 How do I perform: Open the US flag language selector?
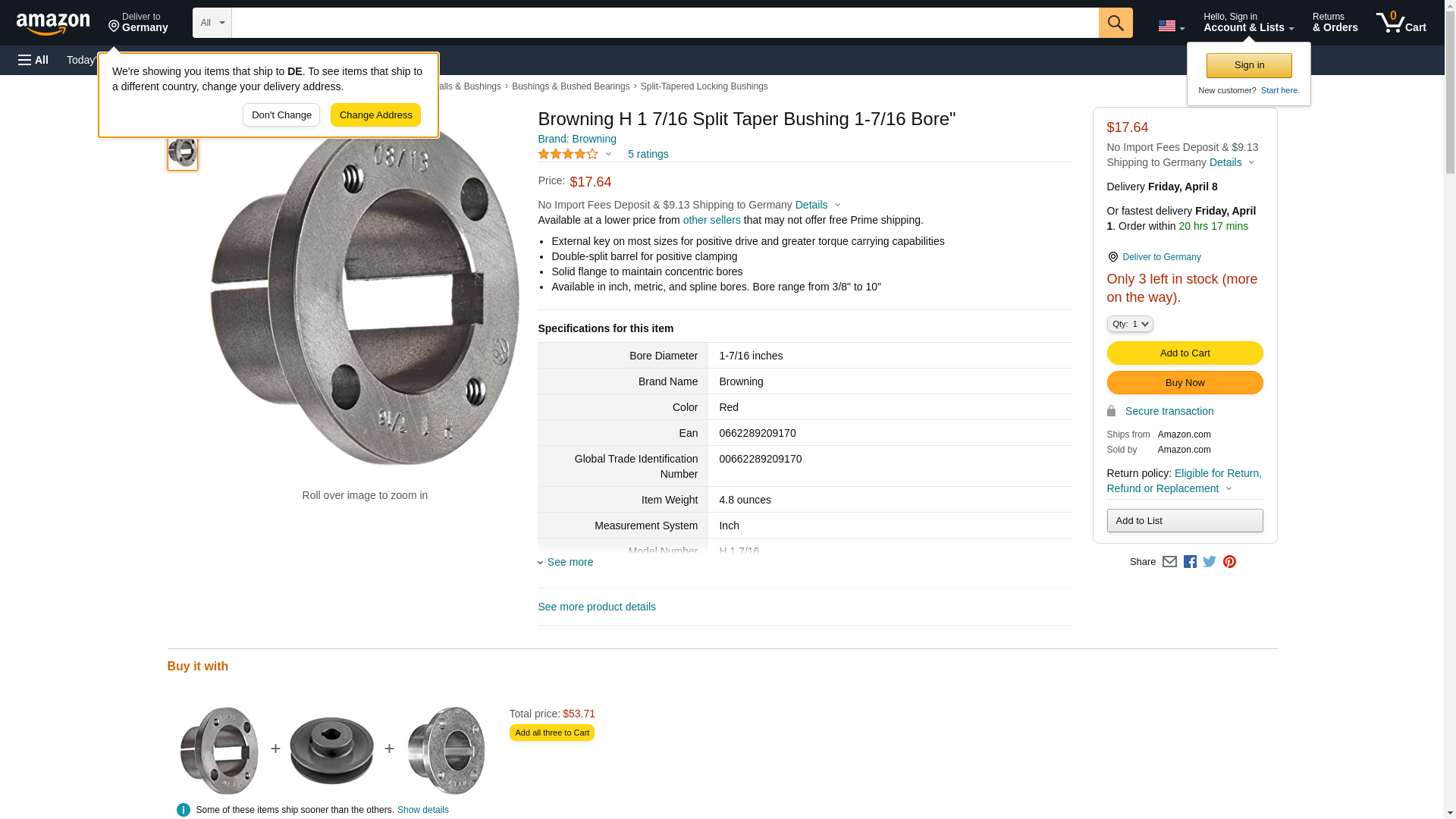tap(1171, 26)
